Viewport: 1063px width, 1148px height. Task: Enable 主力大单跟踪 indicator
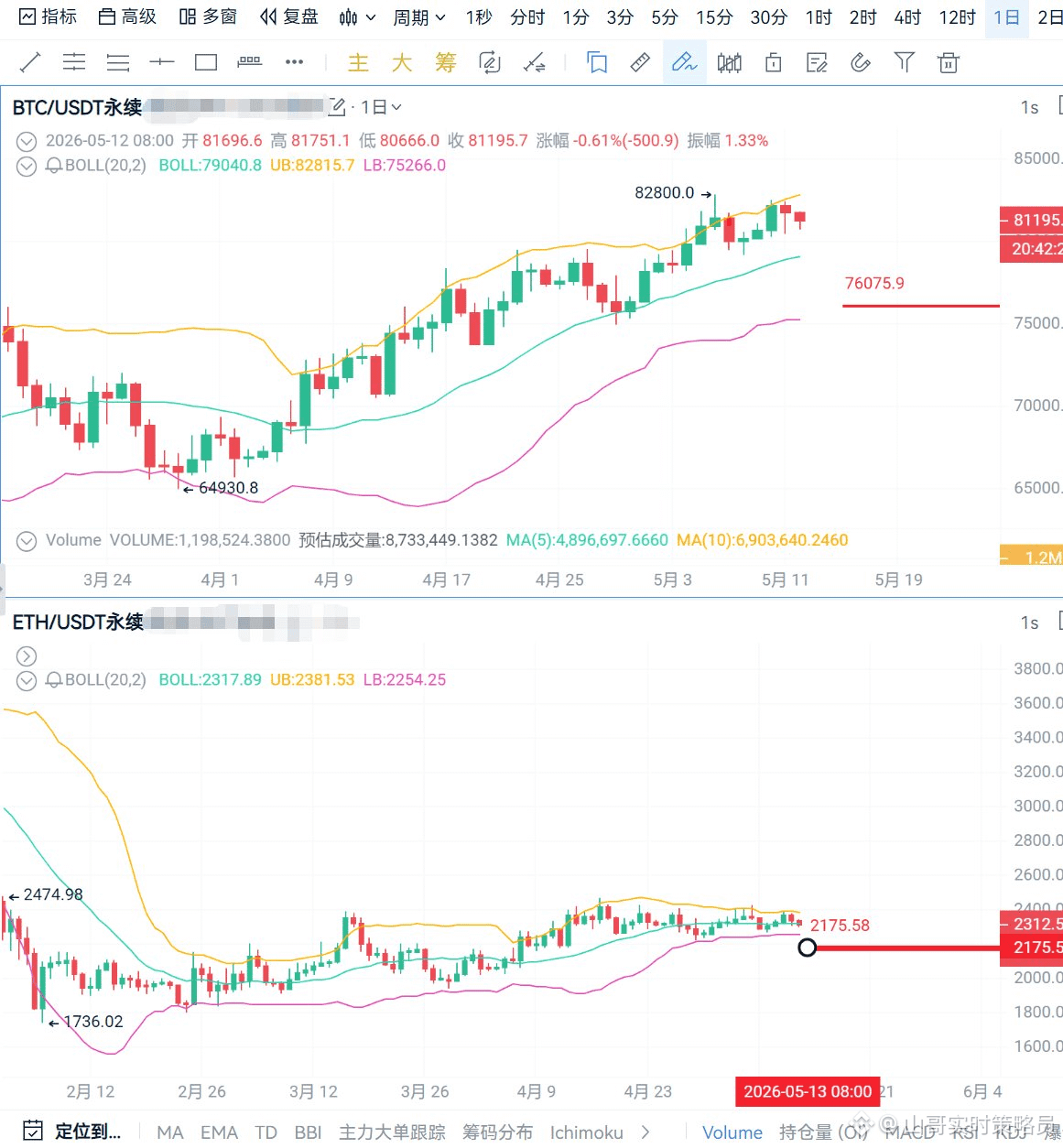pyautogui.click(x=392, y=1132)
